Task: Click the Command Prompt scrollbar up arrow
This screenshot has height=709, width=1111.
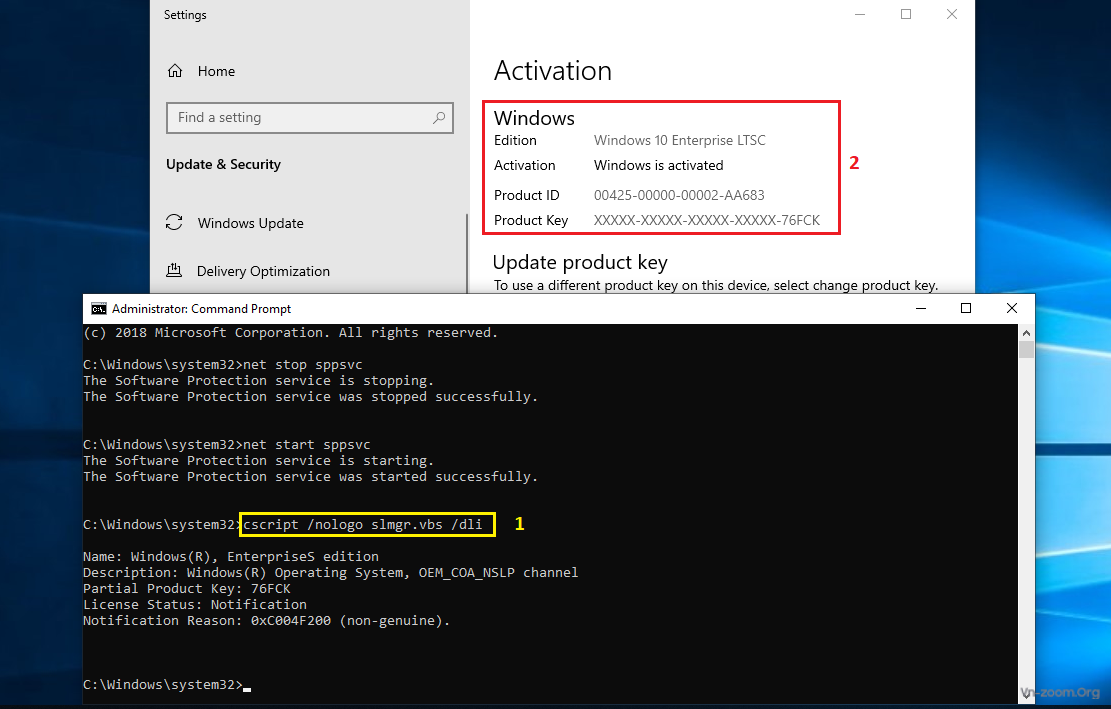Action: (x=1026, y=333)
